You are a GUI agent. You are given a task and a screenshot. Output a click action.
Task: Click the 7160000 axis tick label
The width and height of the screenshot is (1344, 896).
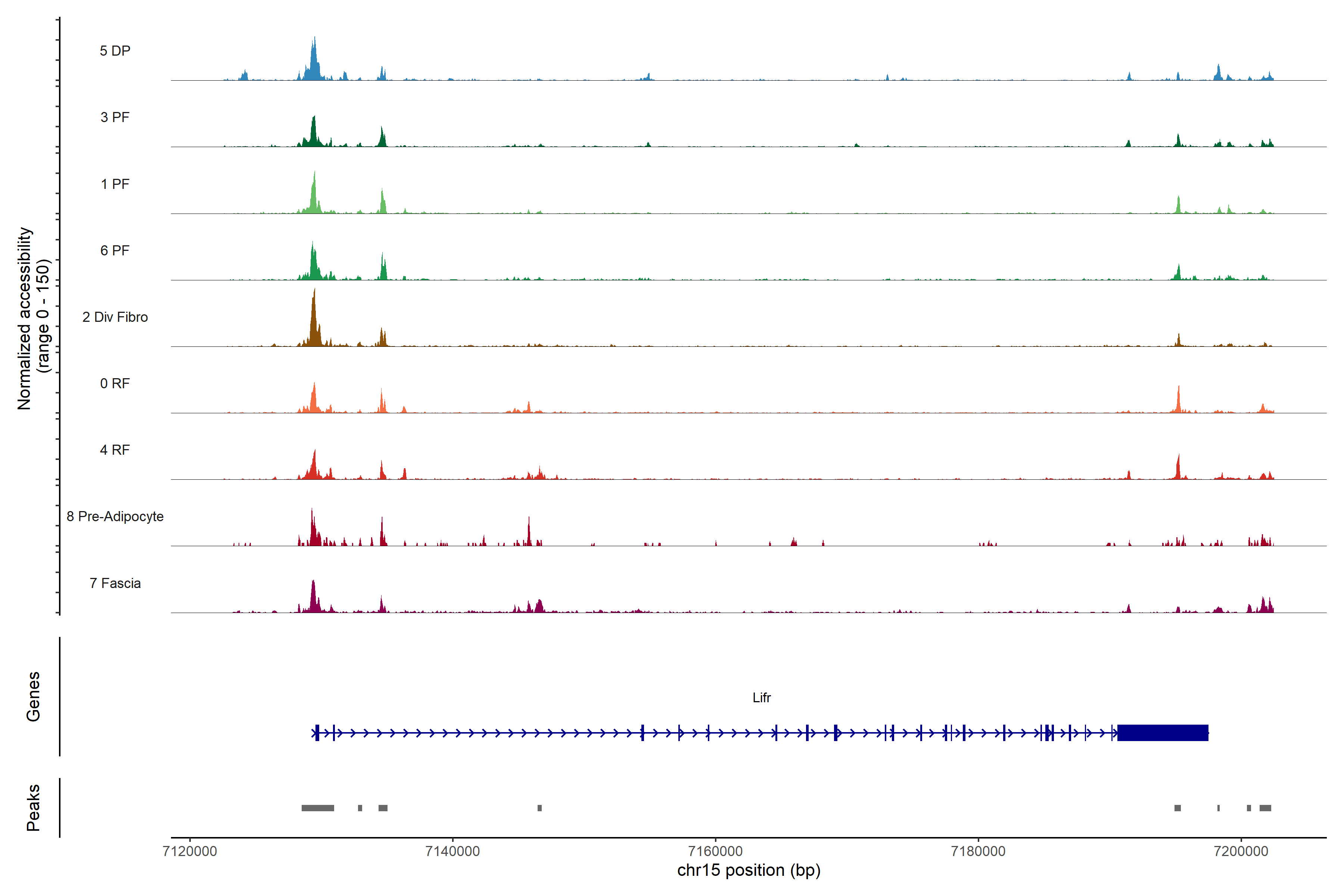[x=715, y=851]
